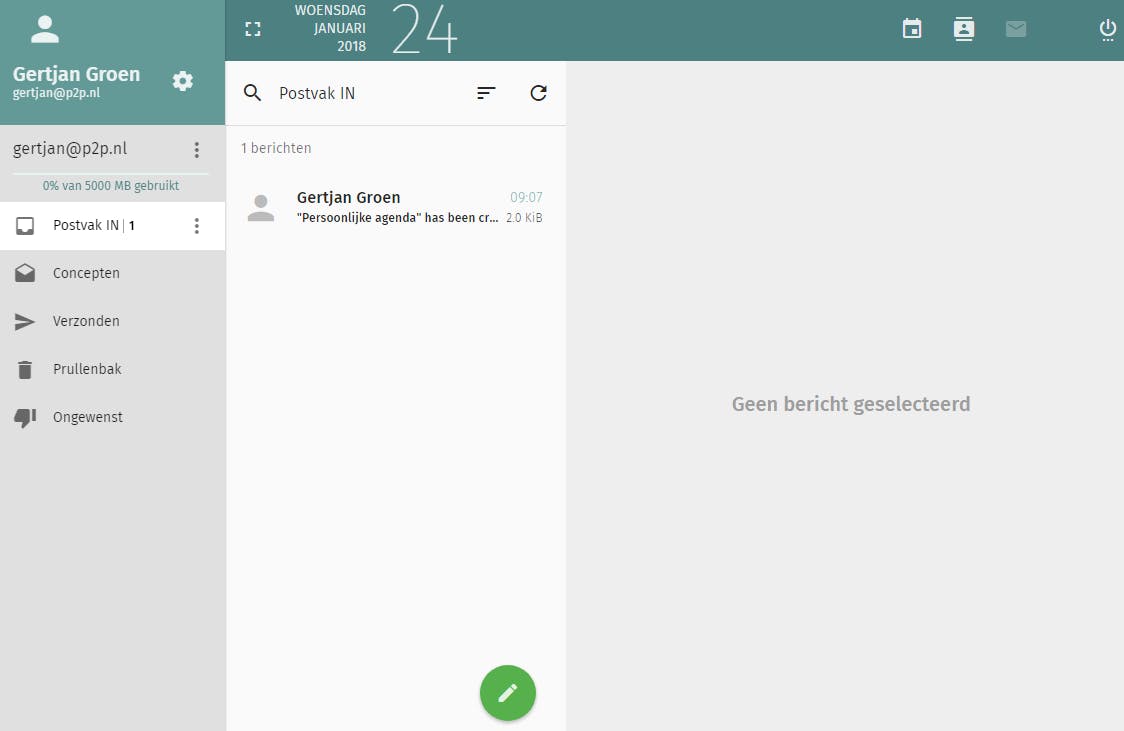Open the gertjan@p2p.nl account options menu
This screenshot has width=1124, height=731.
click(x=196, y=149)
